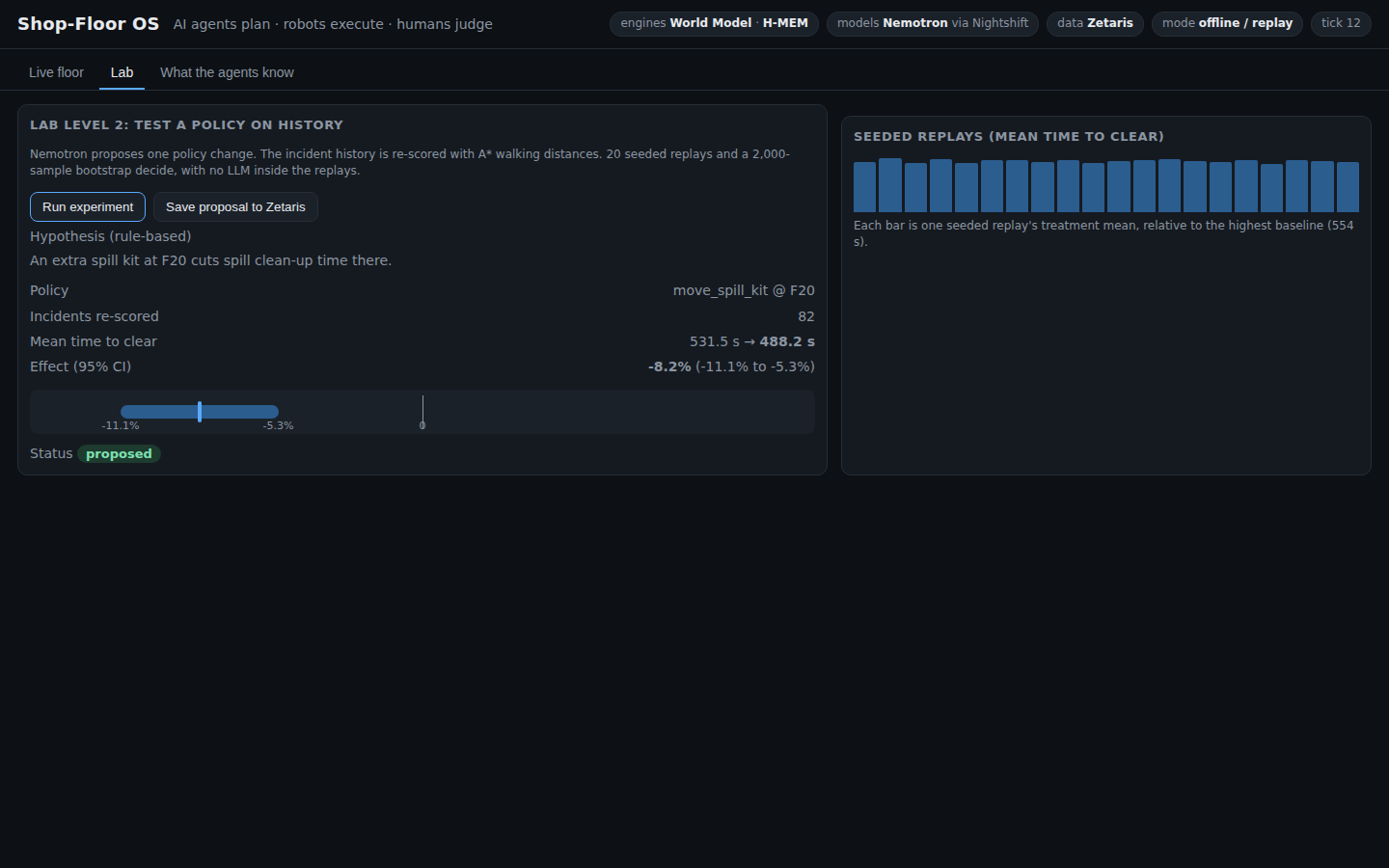The width and height of the screenshot is (1389, 868).
Task: Click the move_spill_kit @ F20 policy value
Action: tap(744, 290)
